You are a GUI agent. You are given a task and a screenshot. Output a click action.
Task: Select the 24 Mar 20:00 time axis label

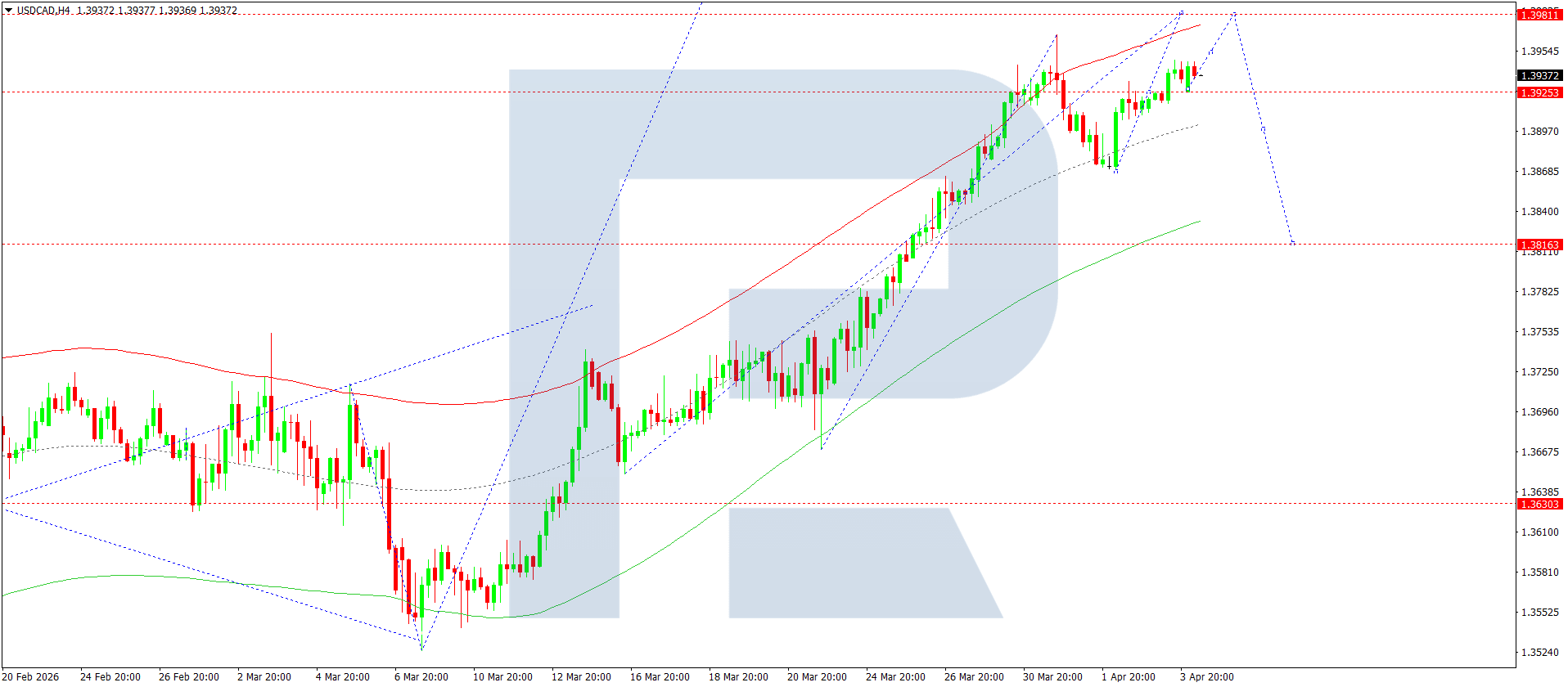click(895, 676)
